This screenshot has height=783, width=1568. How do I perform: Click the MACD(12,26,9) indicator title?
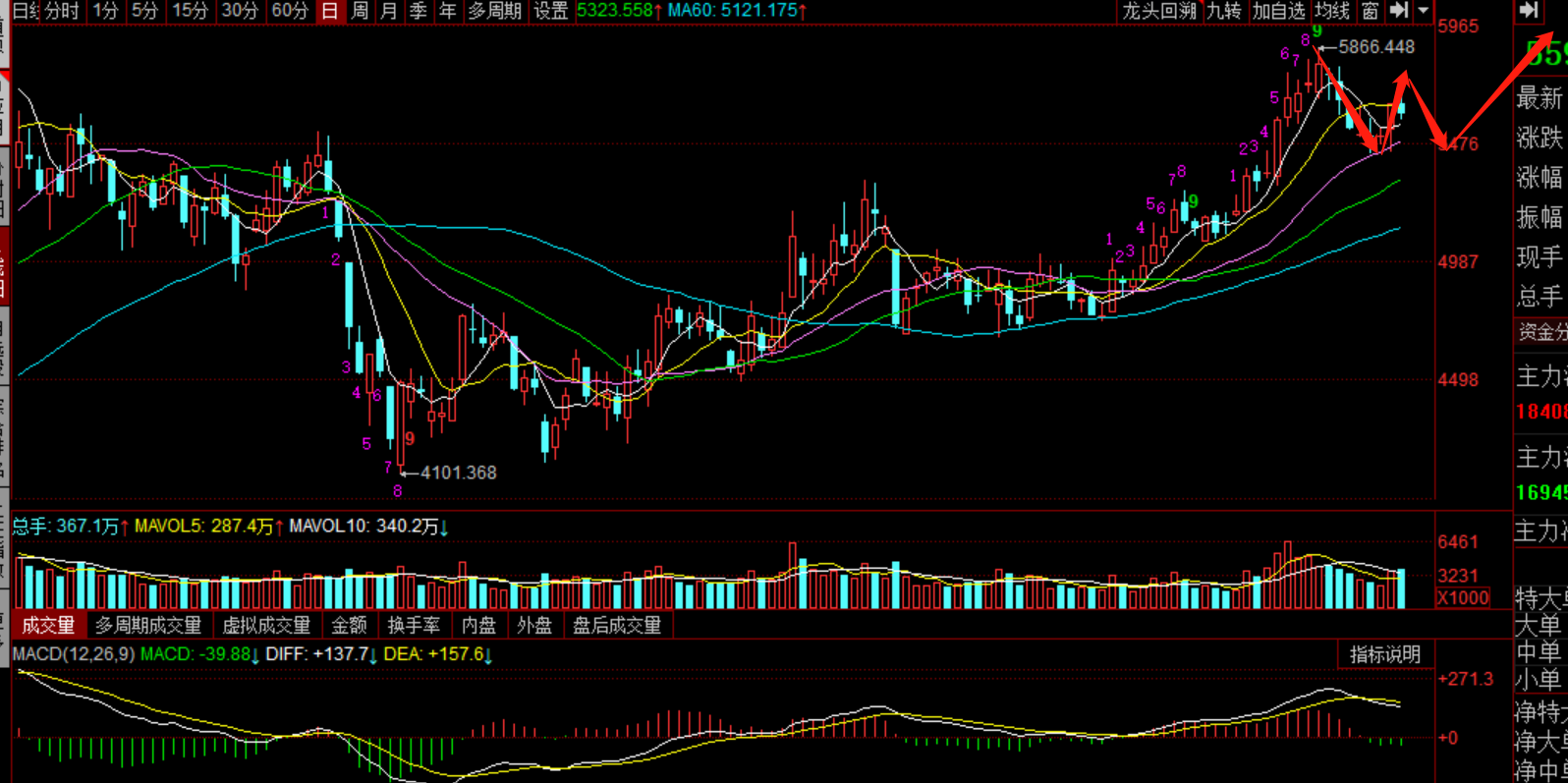coord(74,654)
